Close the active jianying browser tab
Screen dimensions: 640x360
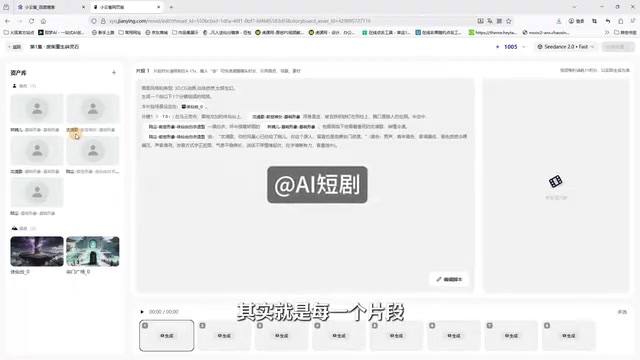point(159,7)
